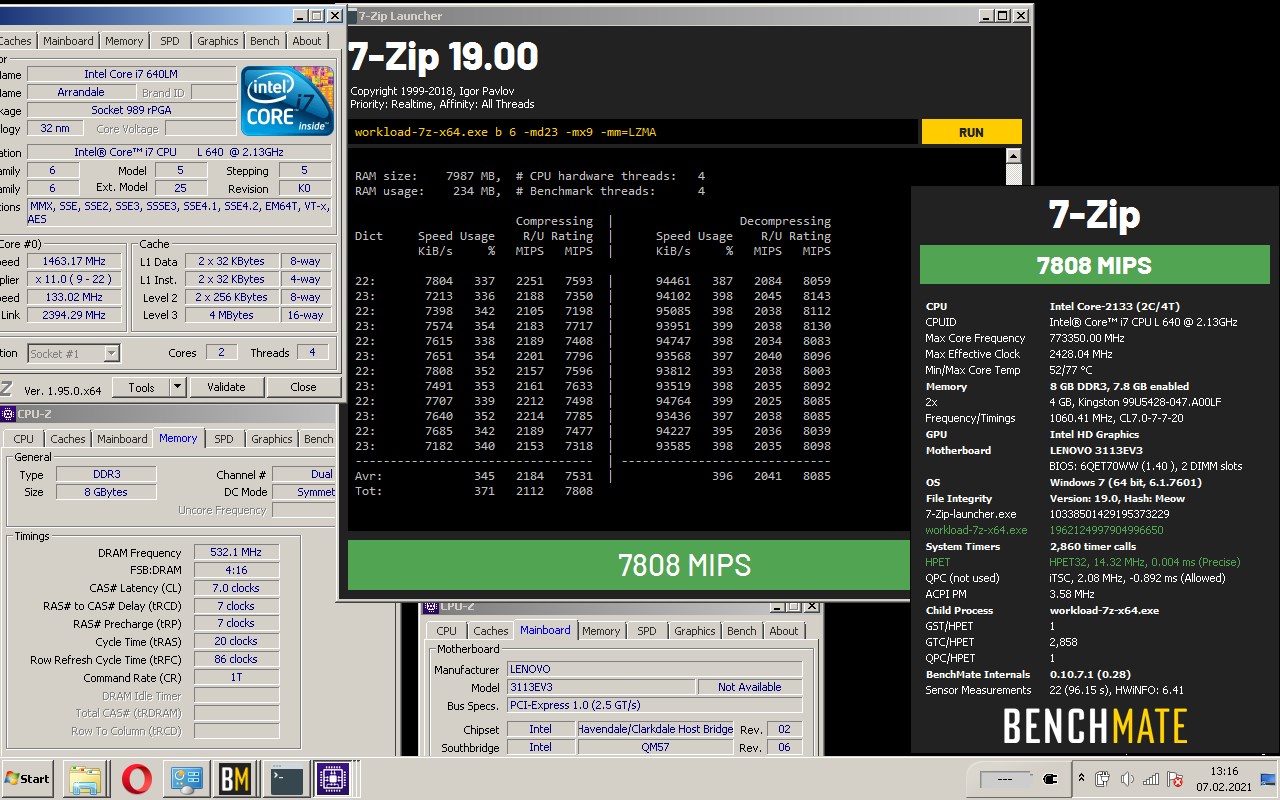This screenshot has height=800, width=1280.
Task: Click the 'LENOVO' manufacturer field
Action: [x=654, y=669]
